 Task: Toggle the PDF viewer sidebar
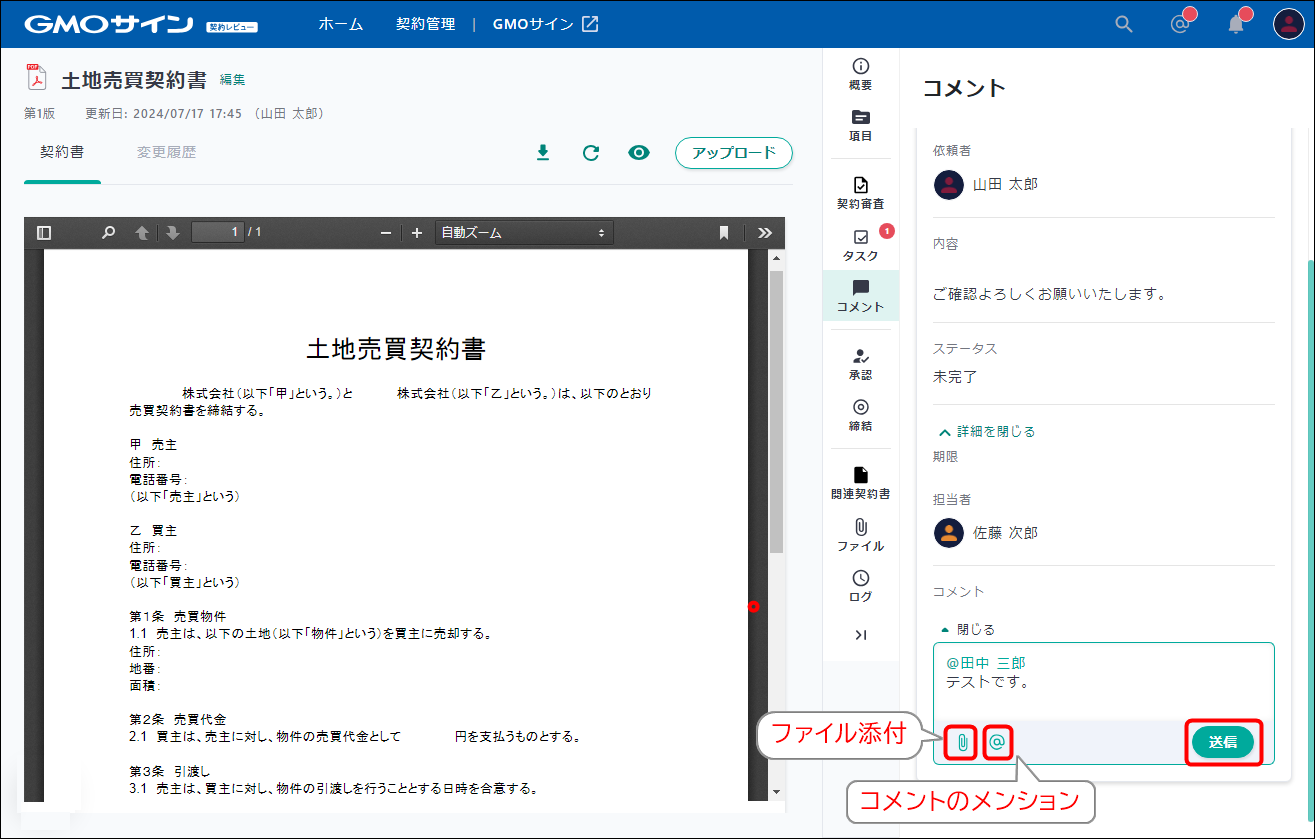pos(44,233)
